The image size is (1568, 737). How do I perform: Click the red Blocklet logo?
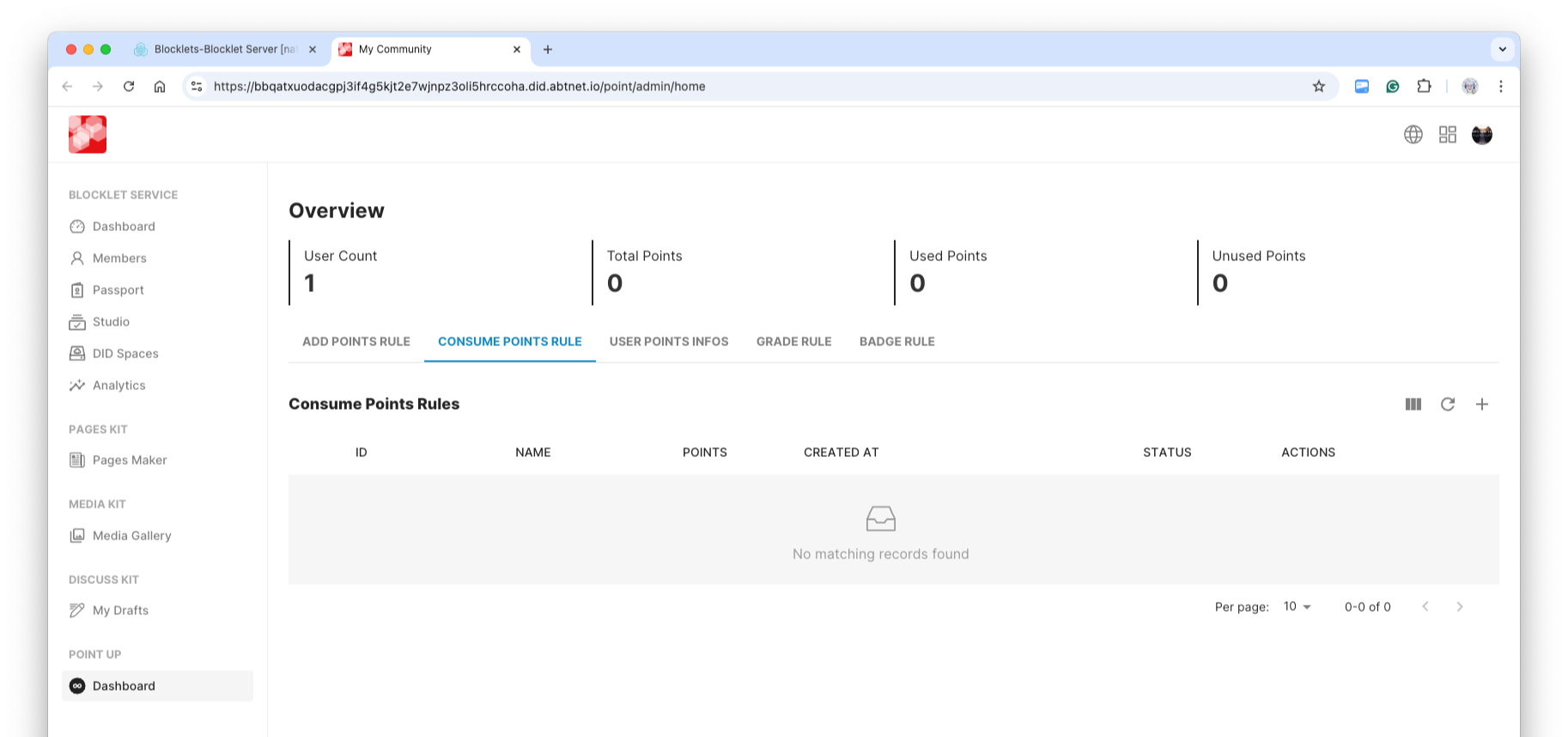[x=88, y=135]
